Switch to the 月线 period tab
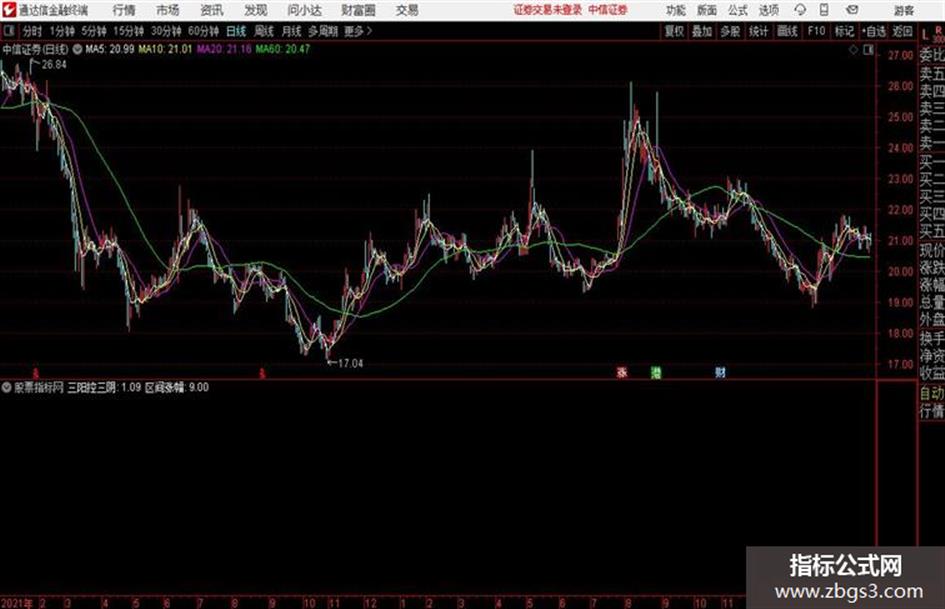This screenshot has width=945, height=609. [292, 31]
